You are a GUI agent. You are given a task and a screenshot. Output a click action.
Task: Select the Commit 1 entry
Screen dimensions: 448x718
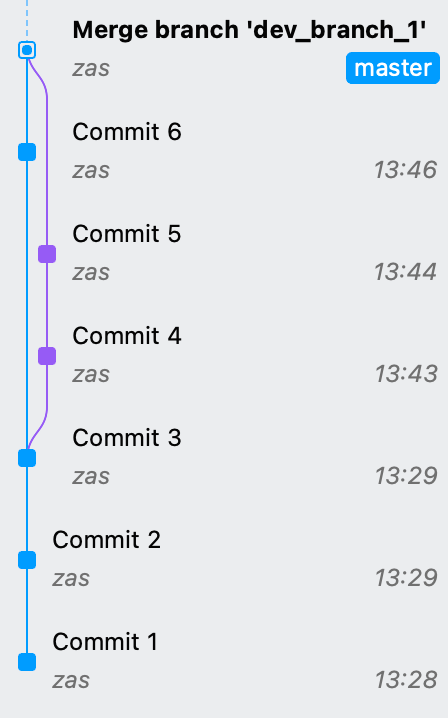coord(224,662)
